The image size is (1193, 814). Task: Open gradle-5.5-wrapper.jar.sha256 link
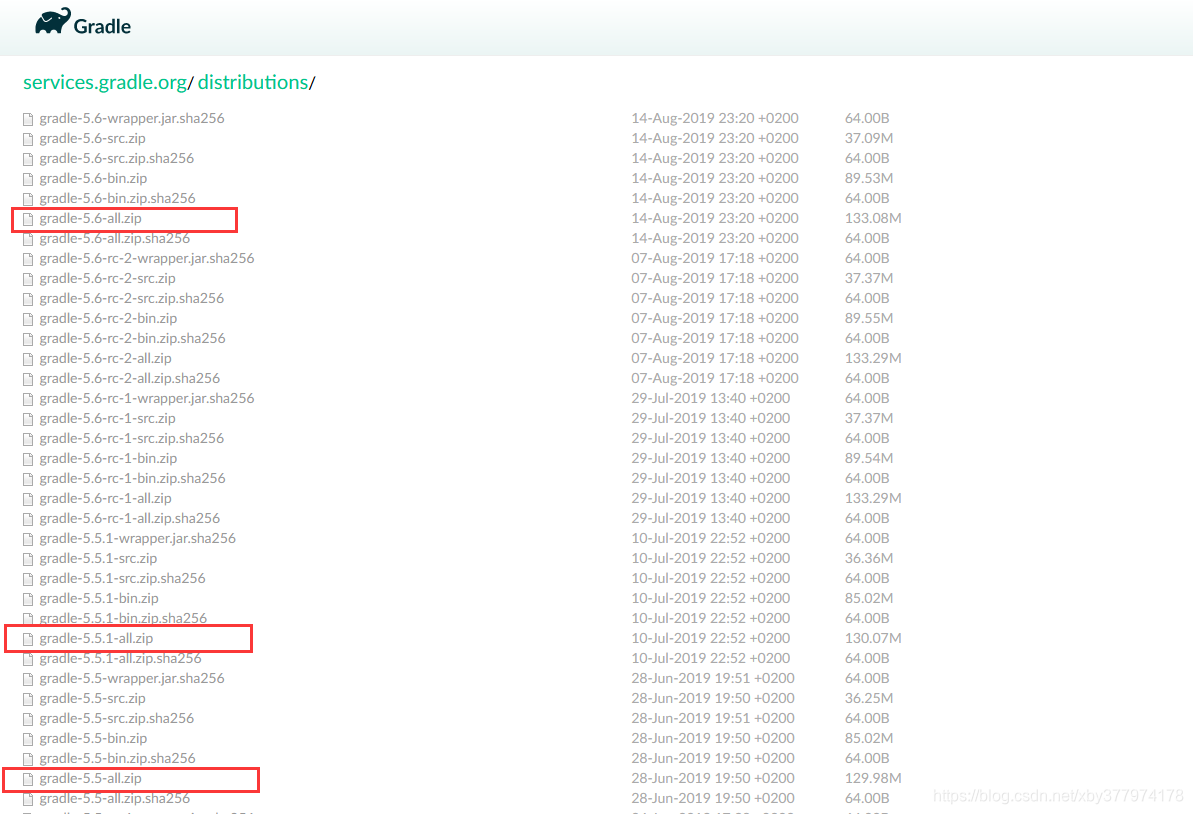coord(132,678)
